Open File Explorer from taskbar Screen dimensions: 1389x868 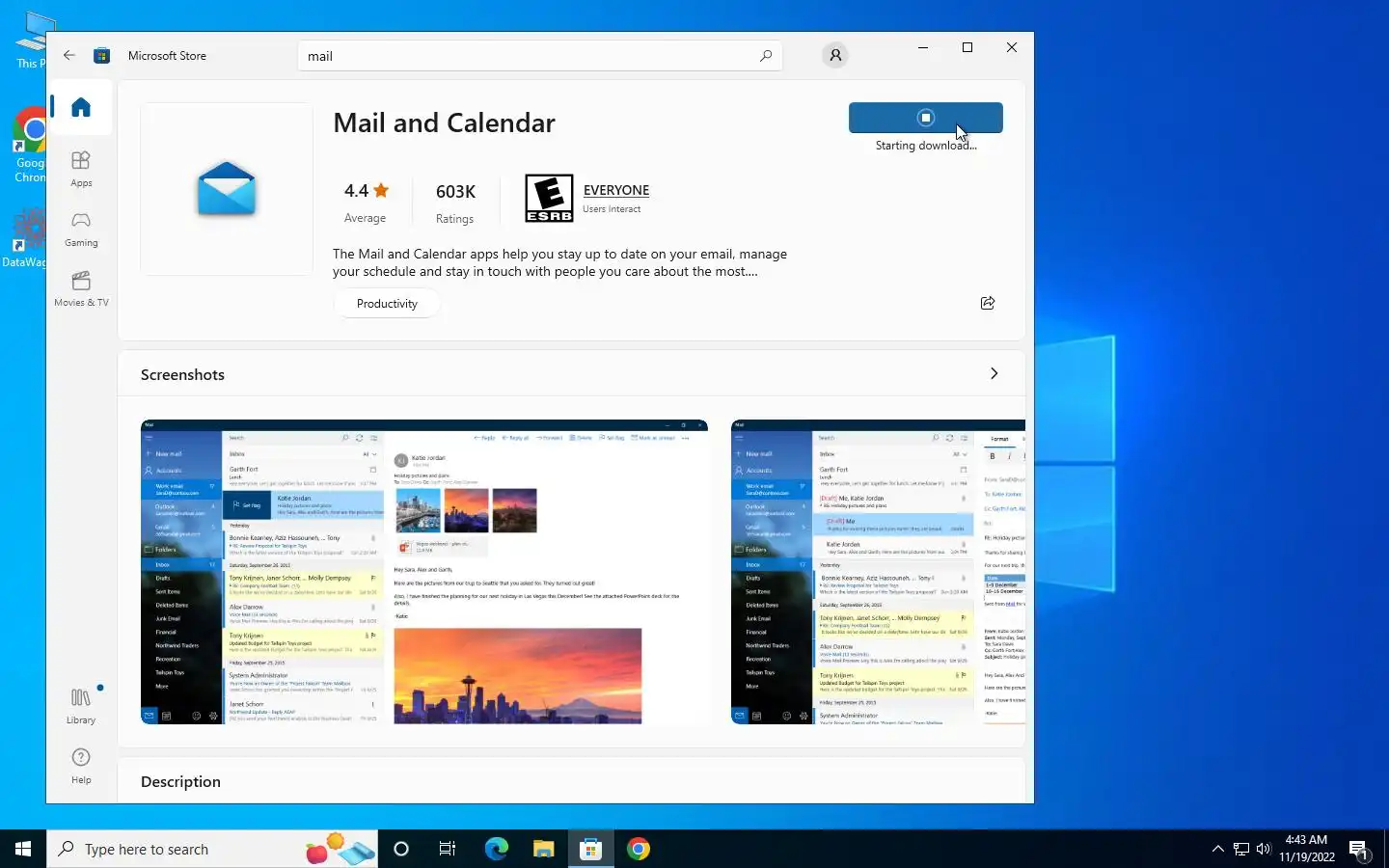coord(543,849)
